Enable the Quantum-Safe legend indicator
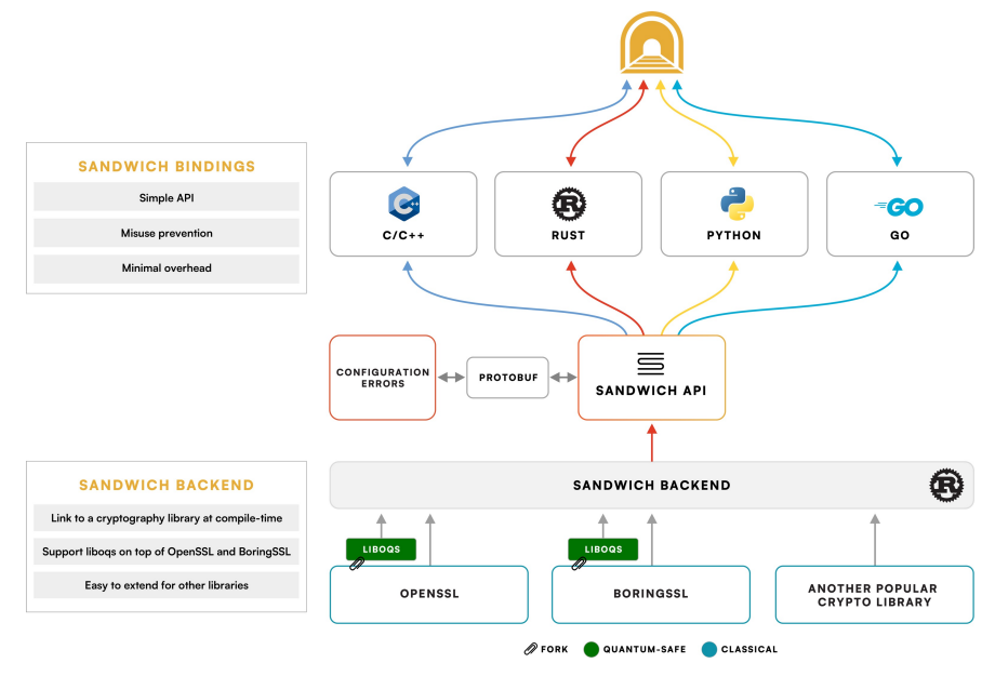Screen dimensions: 995x673 [590, 649]
